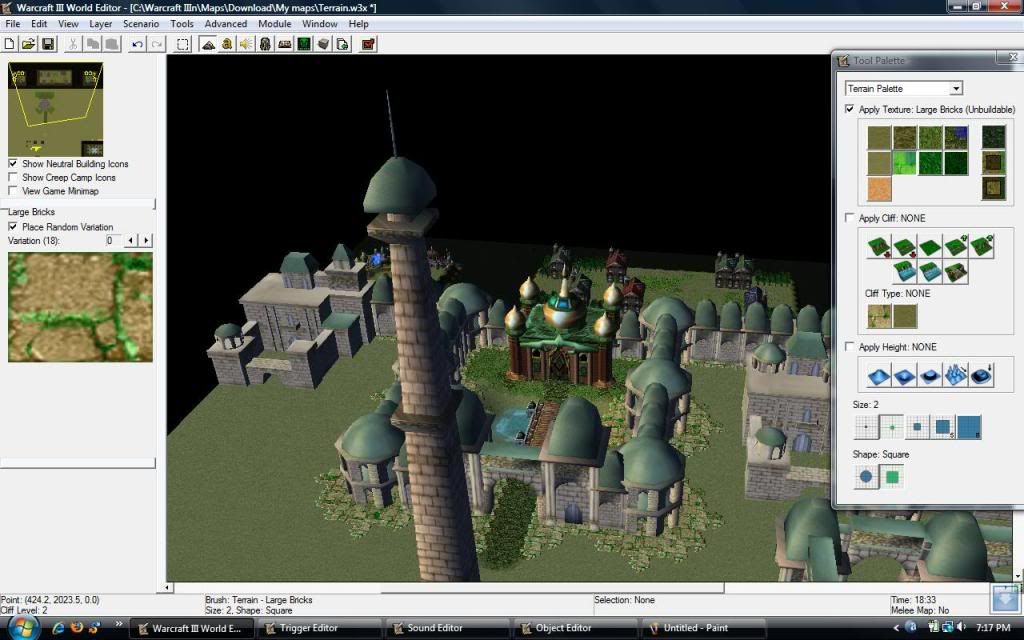Open the Sound Editor speaker toolbar icon
1024x640 pixels.
coord(246,44)
